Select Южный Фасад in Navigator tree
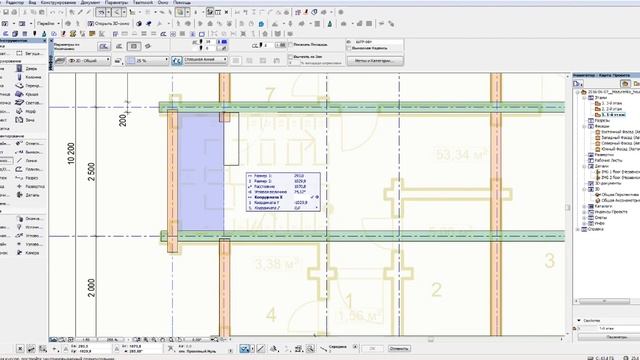 click(617, 149)
